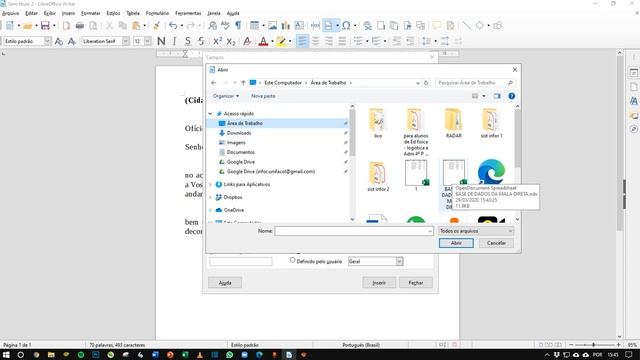
Task: Click the Strikethrough icon
Action: coord(201,41)
